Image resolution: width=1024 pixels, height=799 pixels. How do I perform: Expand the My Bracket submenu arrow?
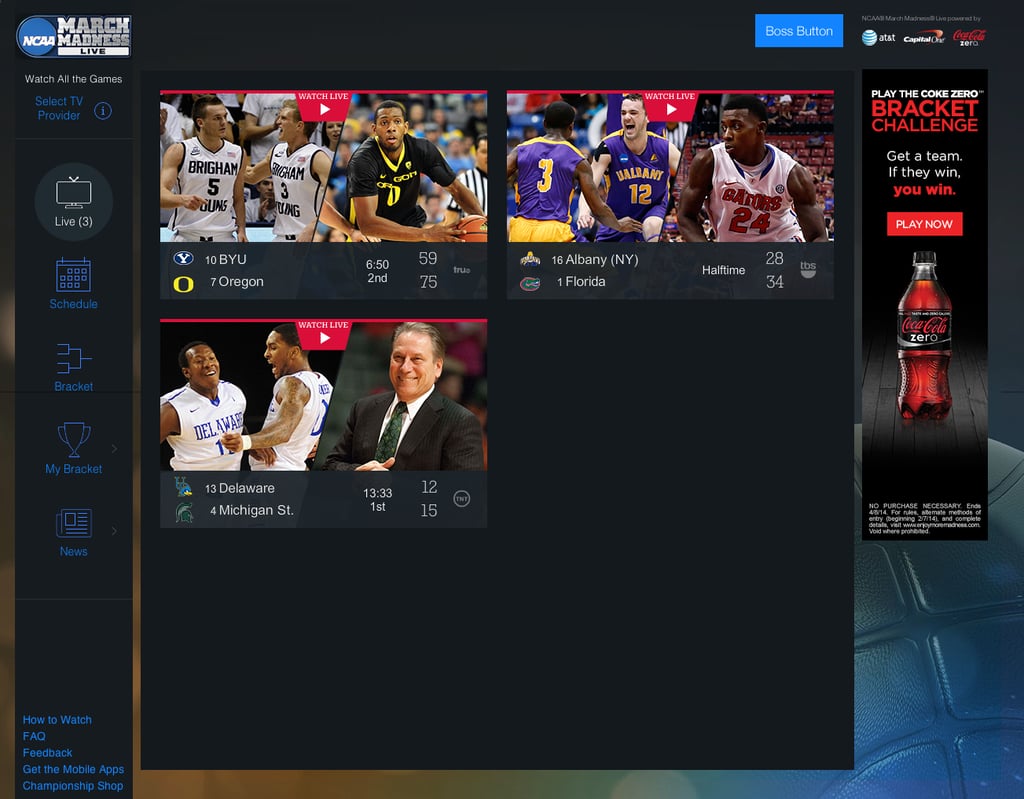pos(114,448)
